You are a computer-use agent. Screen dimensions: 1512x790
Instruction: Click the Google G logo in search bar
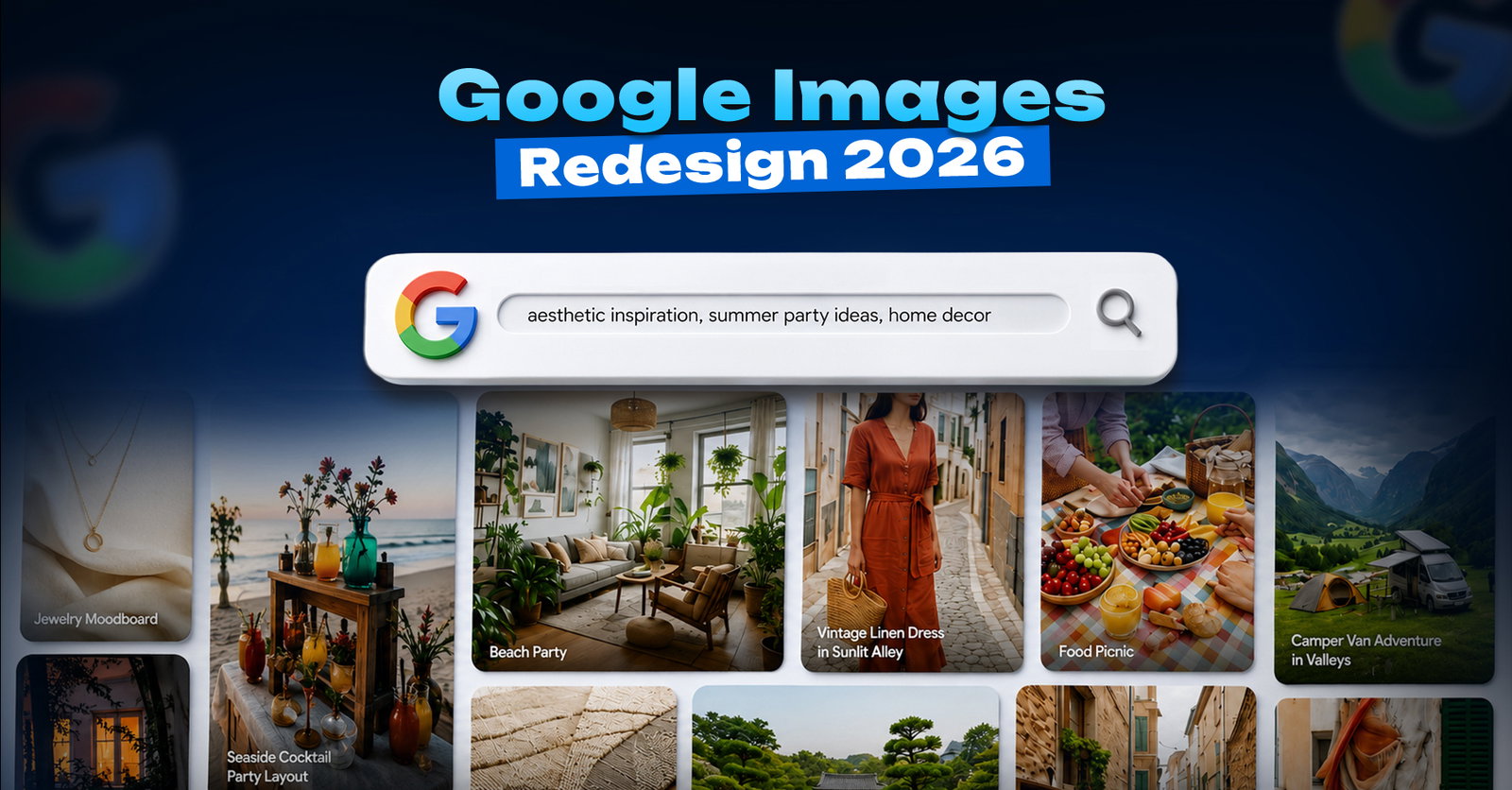tap(437, 316)
